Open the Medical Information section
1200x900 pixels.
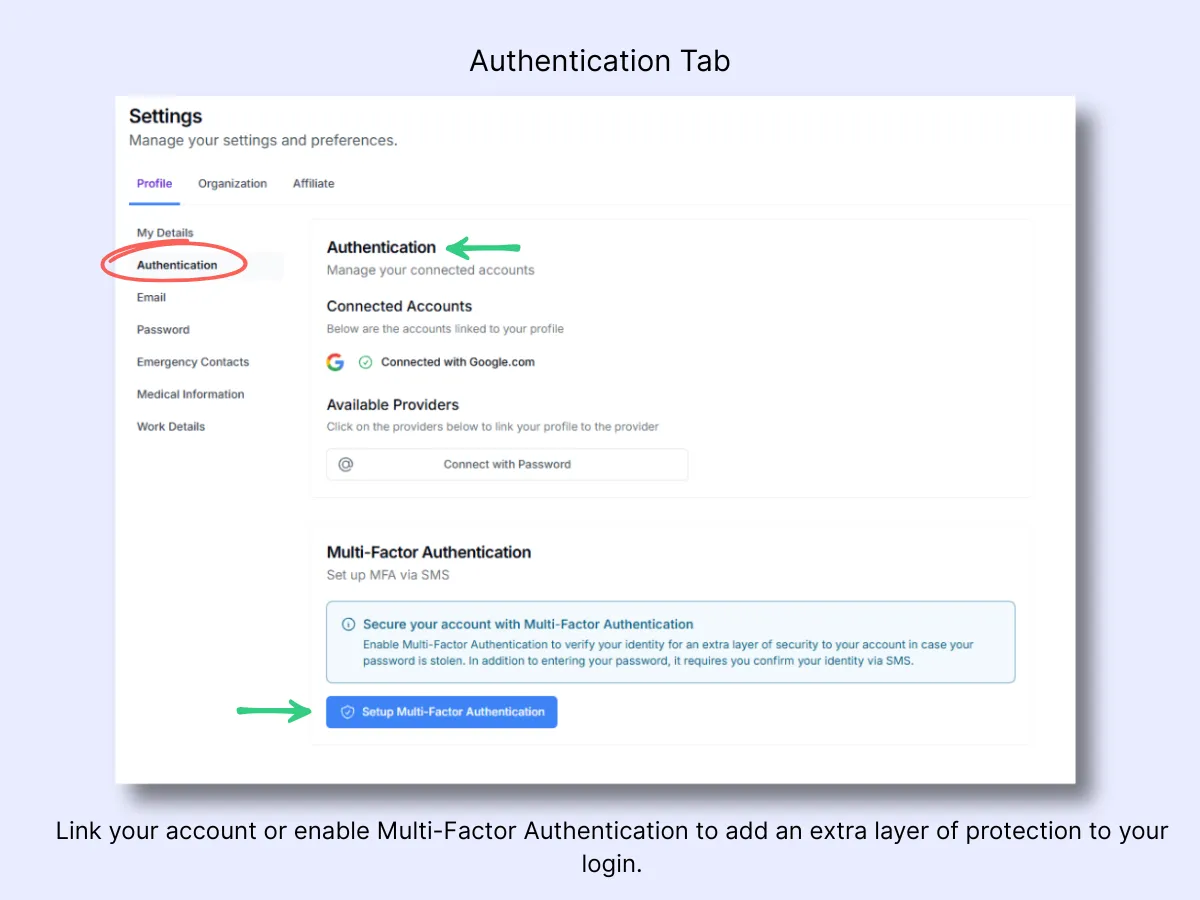pos(190,393)
